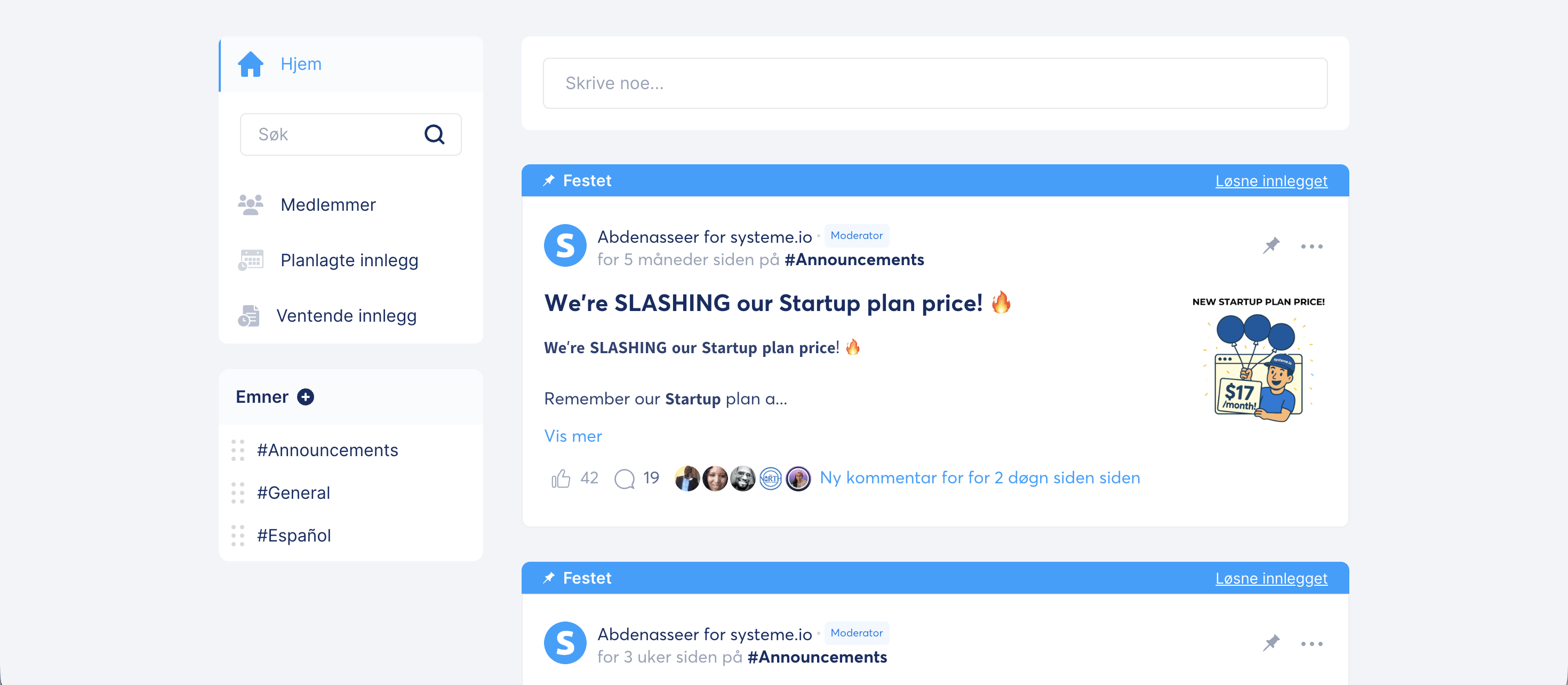
Task: Unpin first post via Løsne innlegget
Action: point(1271,181)
